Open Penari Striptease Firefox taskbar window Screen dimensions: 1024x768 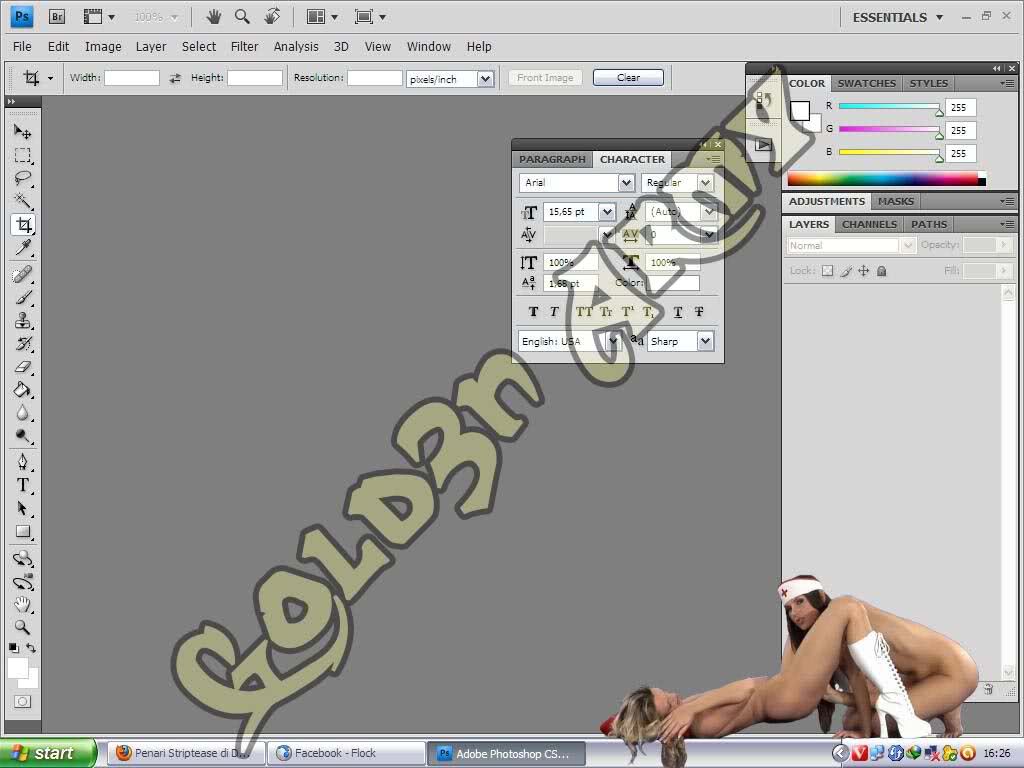pyautogui.click(x=185, y=753)
